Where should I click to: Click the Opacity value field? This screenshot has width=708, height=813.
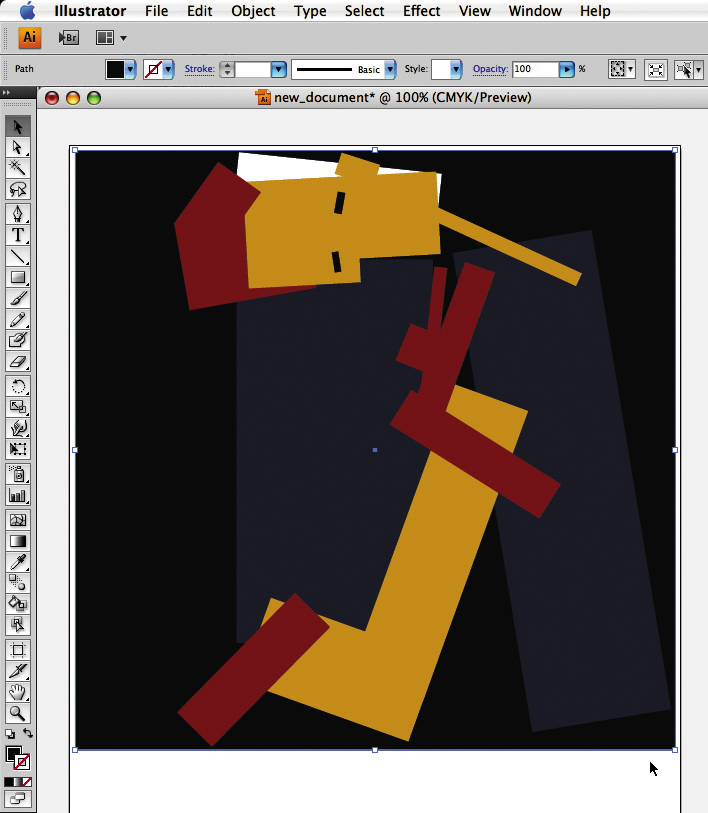click(x=535, y=70)
